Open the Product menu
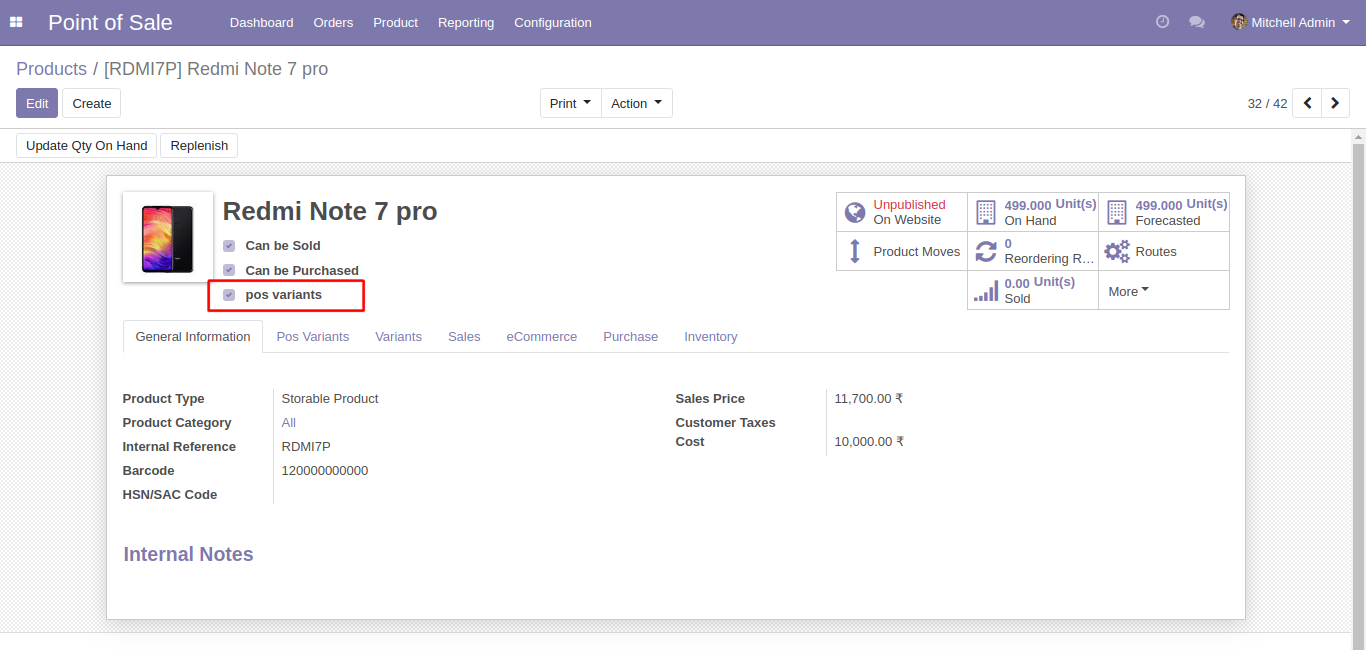Image resolution: width=1366 pixels, height=650 pixels. [396, 22]
